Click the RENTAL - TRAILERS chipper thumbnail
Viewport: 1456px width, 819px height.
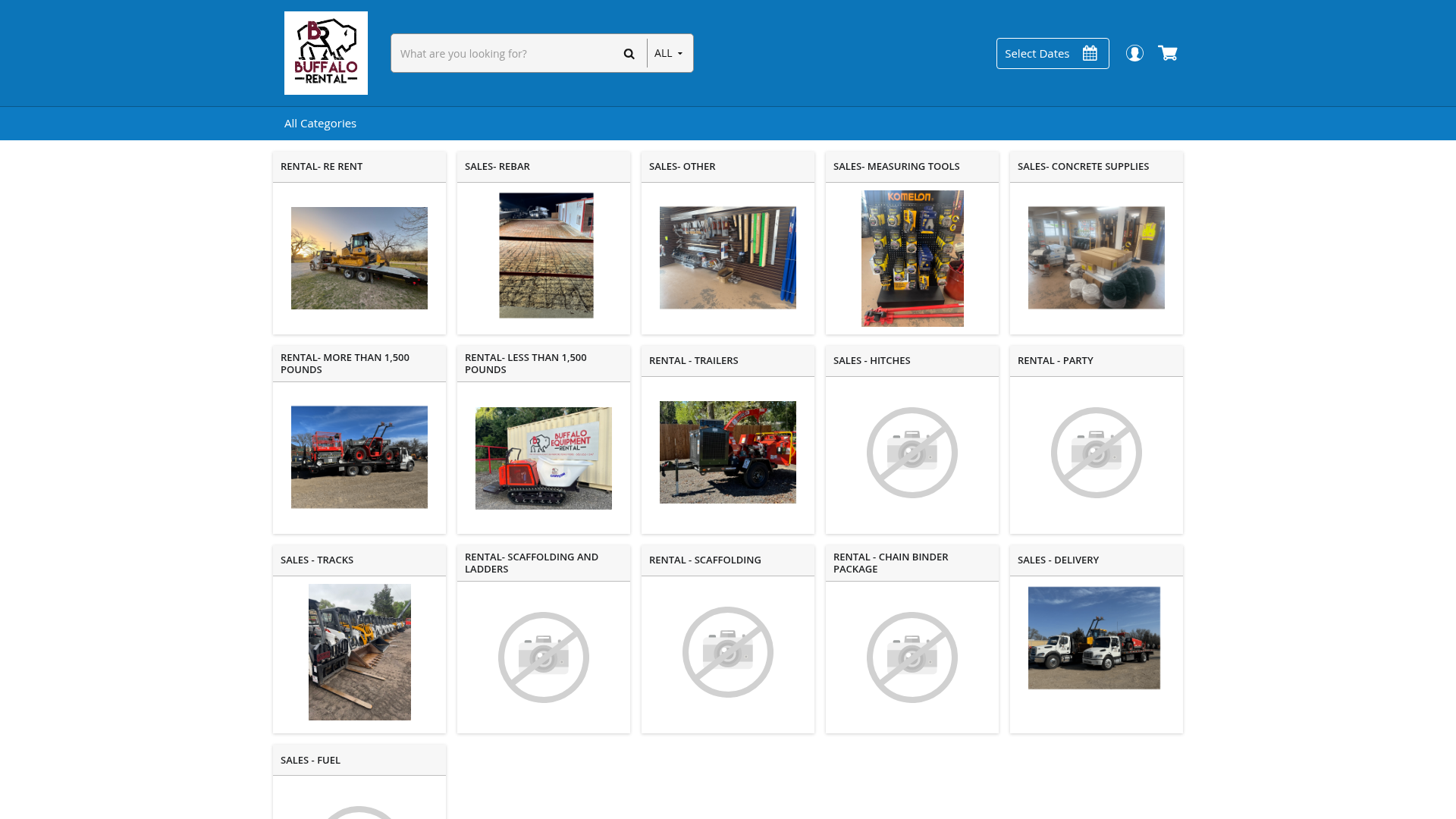coord(727,452)
